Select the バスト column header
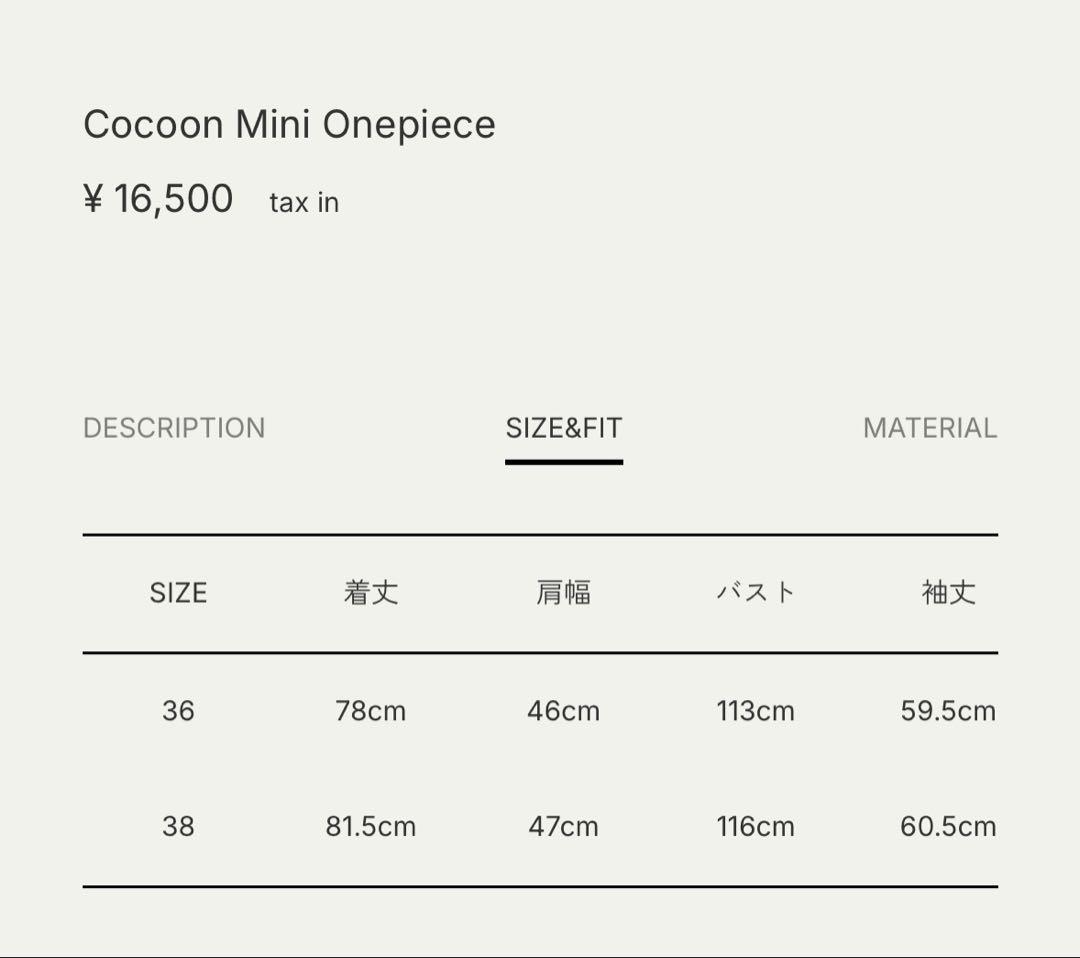Viewport: 1080px width, 958px height. pos(756,592)
